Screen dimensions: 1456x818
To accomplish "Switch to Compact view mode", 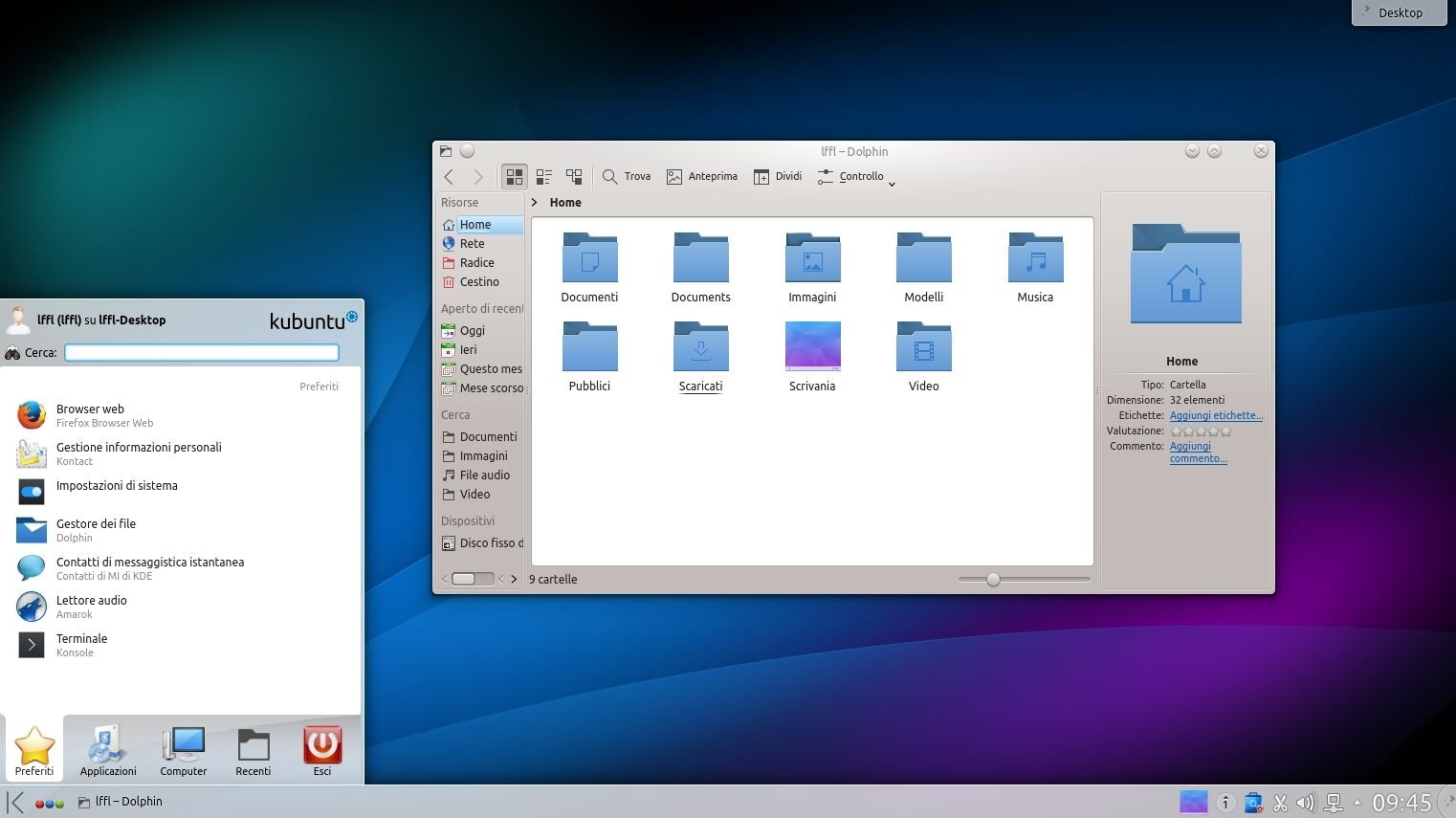I will pyautogui.click(x=544, y=177).
